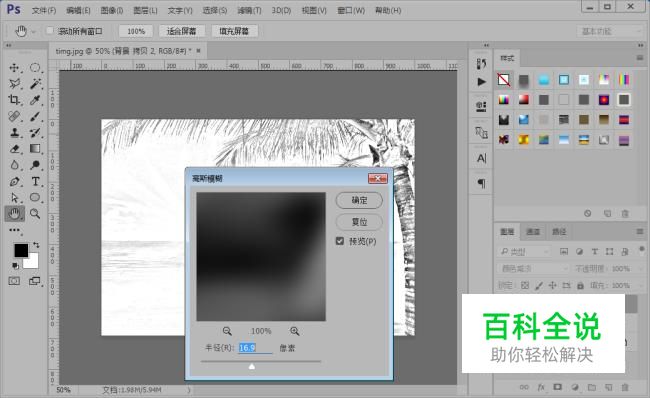Select the Clone Stamp tool

(14, 133)
